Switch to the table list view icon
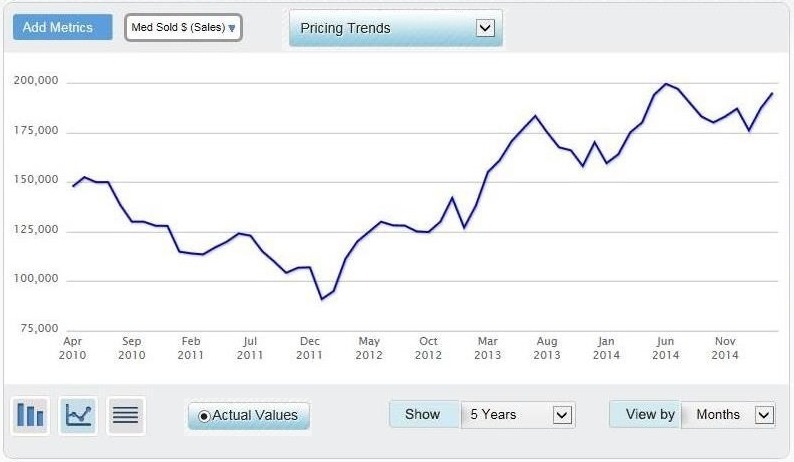The height and width of the screenshot is (462, 794). click(125, 415)
